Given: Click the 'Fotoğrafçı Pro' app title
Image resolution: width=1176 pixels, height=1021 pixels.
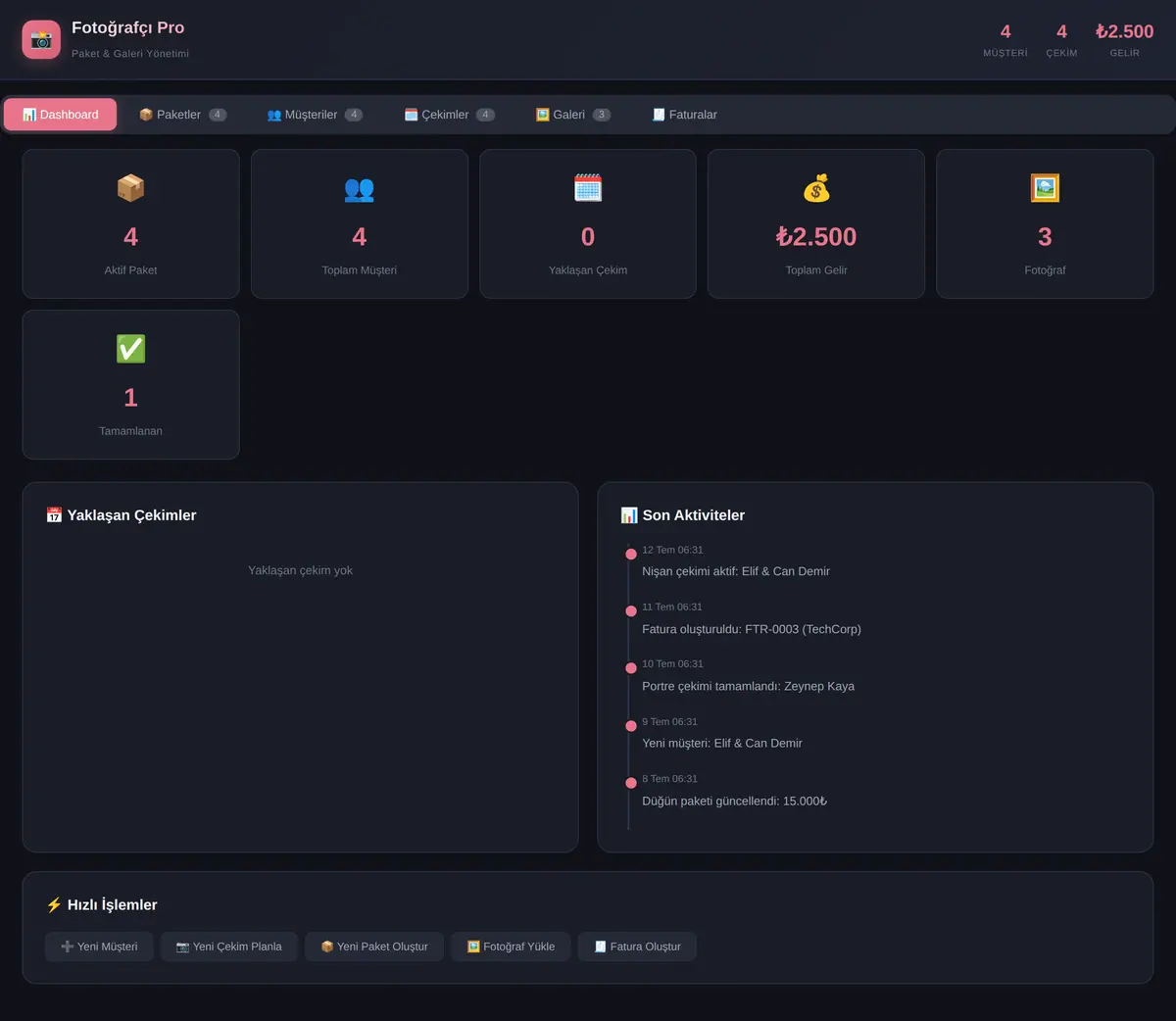Looking at the screenshot, I should (127, 27).
